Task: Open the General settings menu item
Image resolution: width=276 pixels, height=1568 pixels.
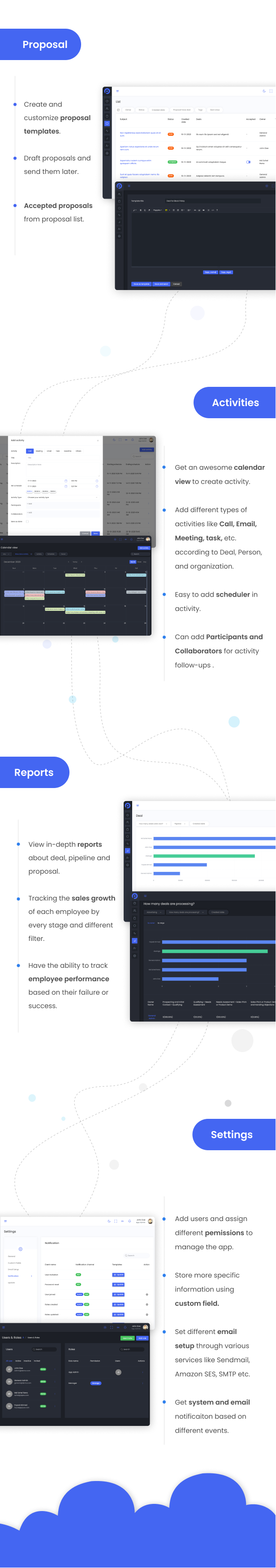Action: pos(12,1256)
